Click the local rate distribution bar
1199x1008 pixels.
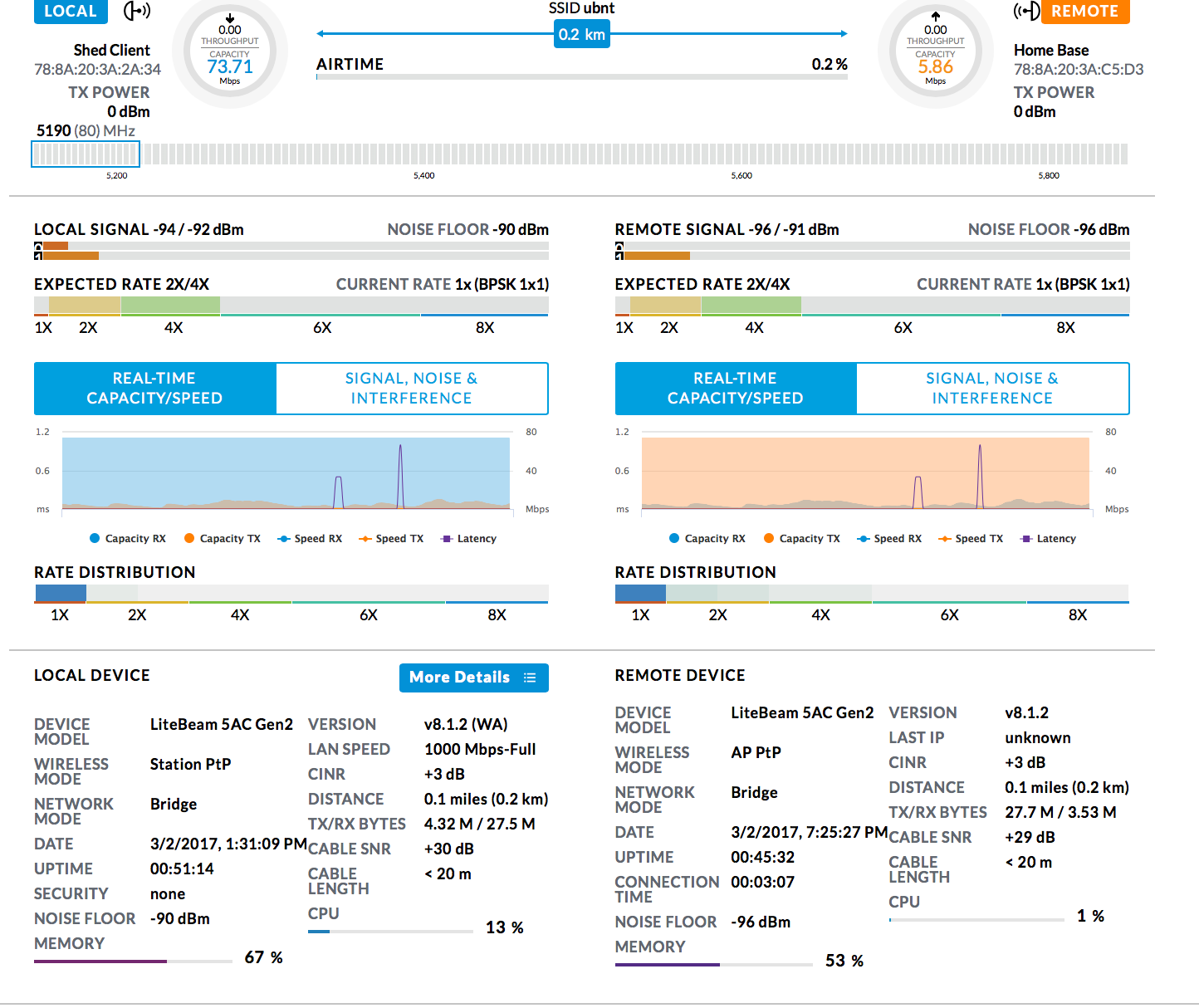291,595
